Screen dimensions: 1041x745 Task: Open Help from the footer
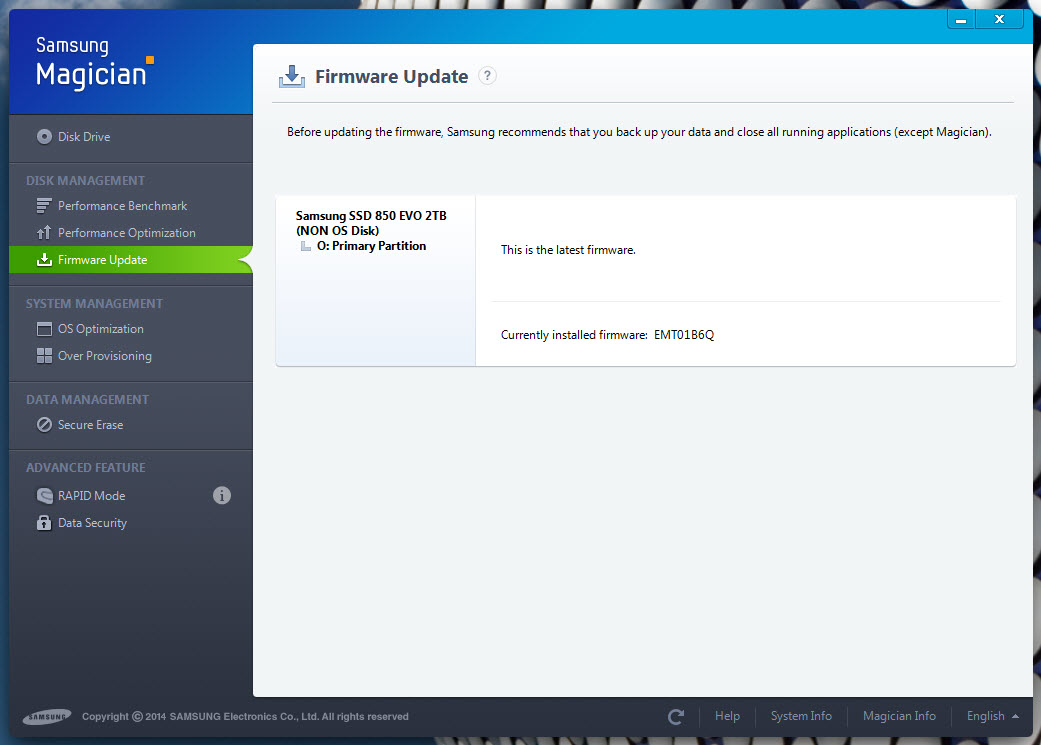728,716
